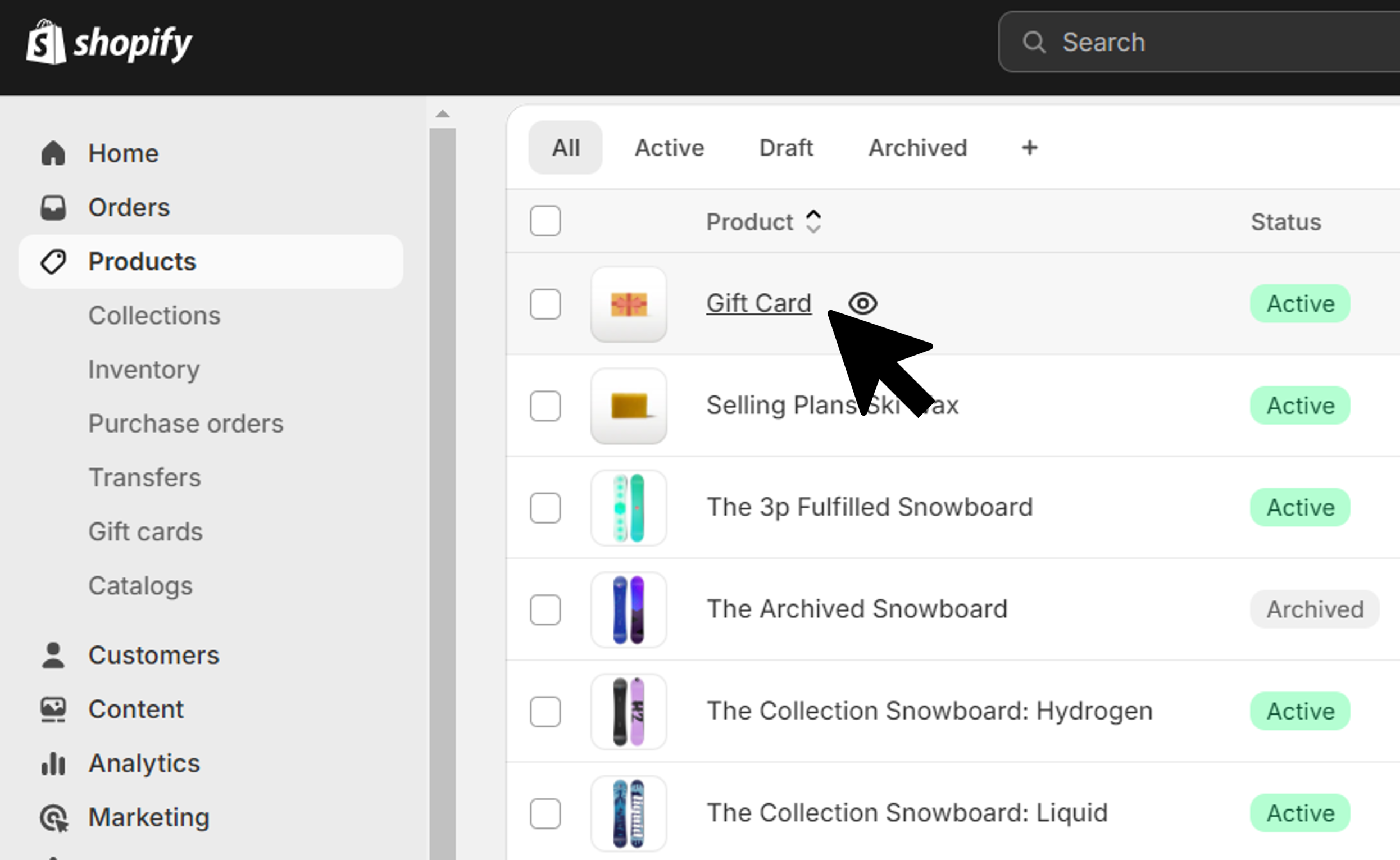Click the 3p Fulfilled Snowboard thumbnail
Viewport: 1400px width, 860px height.
[629, 508]
